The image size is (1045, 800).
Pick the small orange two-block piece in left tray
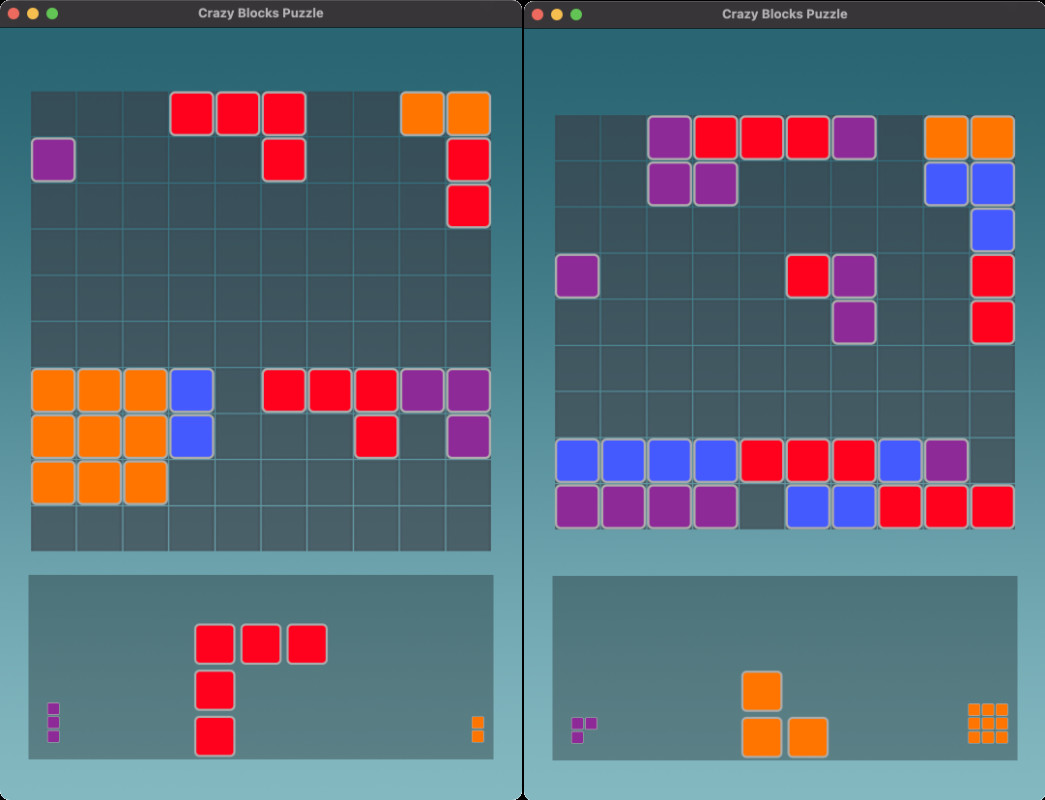point(478,729)
